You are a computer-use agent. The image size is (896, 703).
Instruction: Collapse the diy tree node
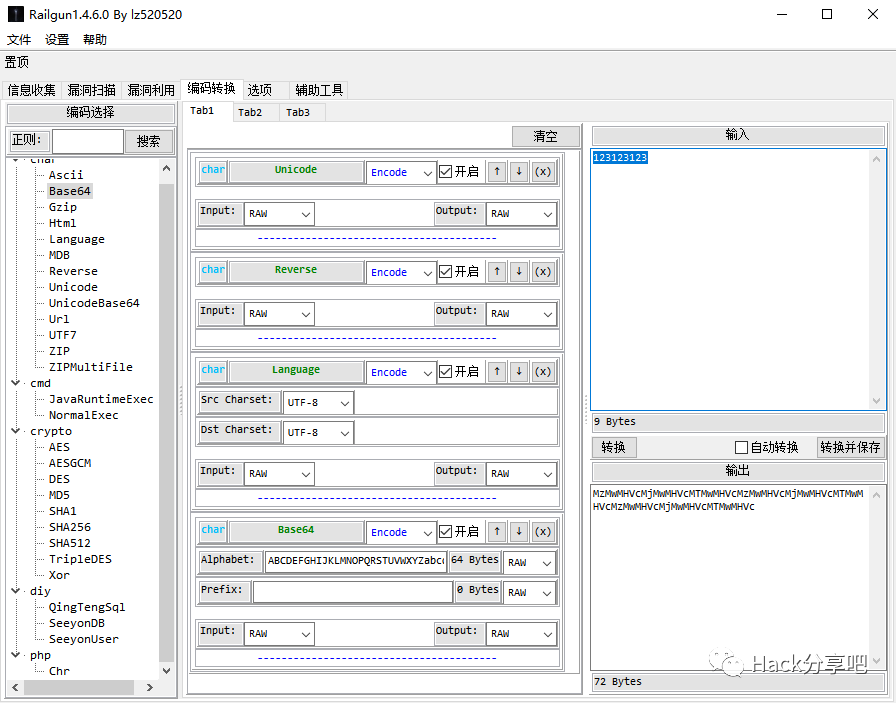15,591
